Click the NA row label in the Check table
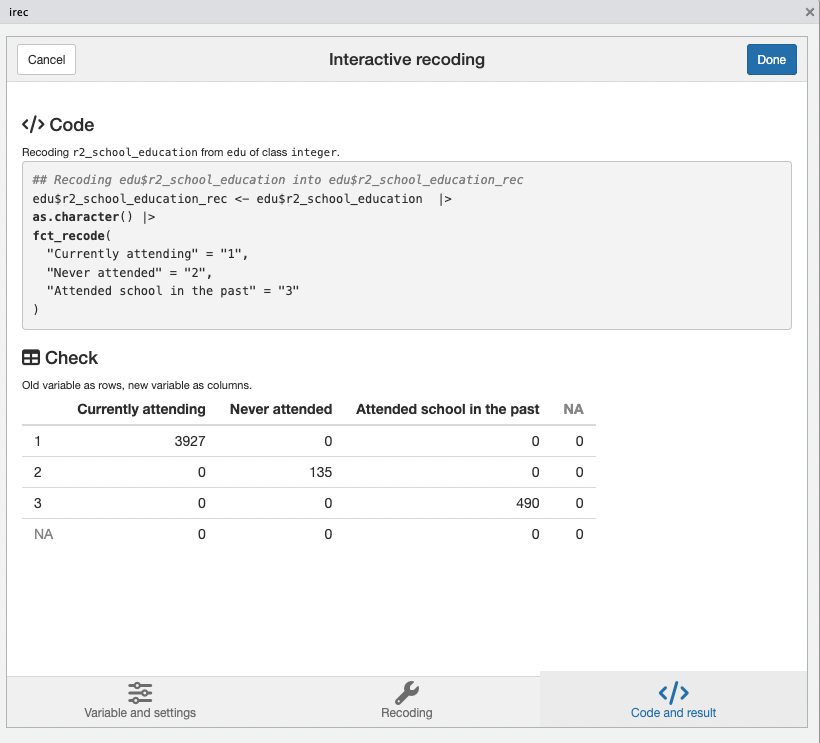This screenshot has width=820, height=743. click(43, 534)
